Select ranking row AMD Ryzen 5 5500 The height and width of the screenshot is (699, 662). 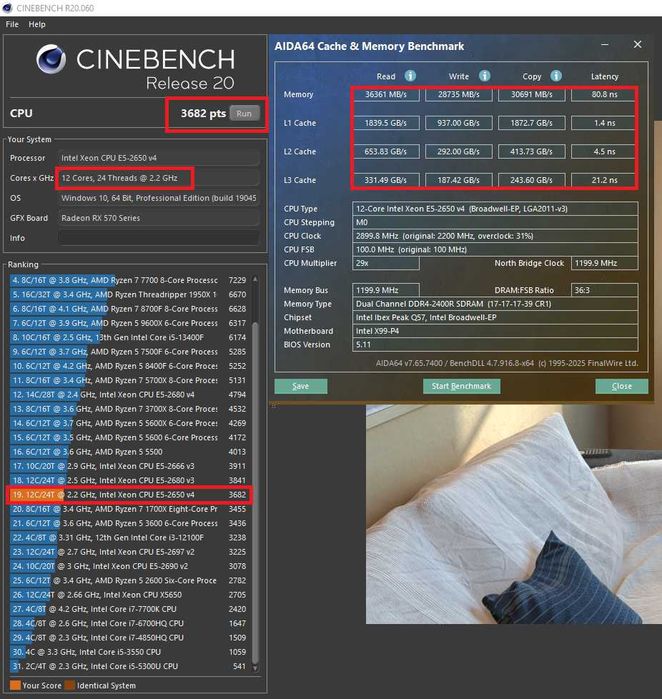[x=128, y=452]
